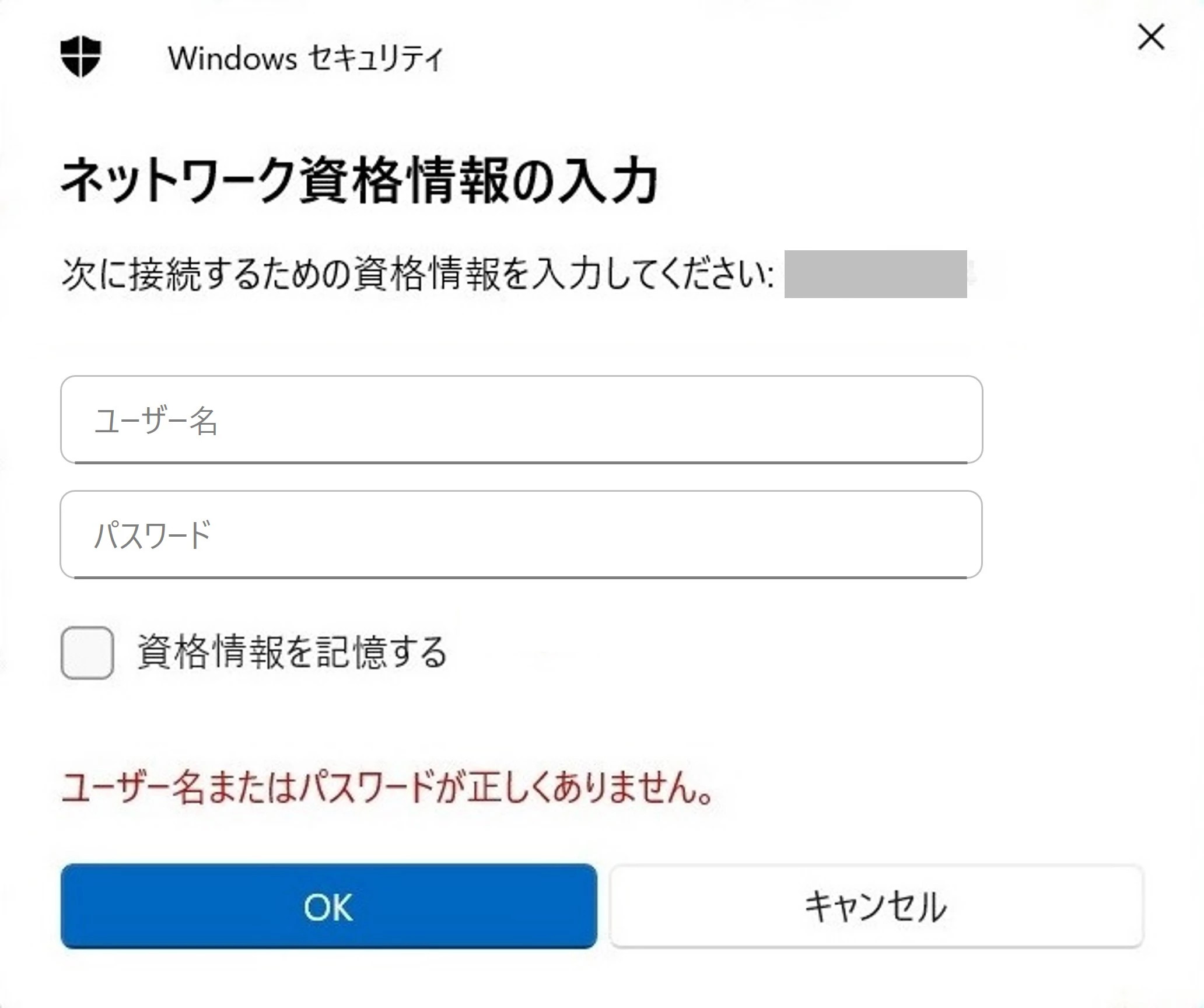Click the 資格情報を記憶する label text
Viewport: 1204px width, 1008px height.
[292, 652]
